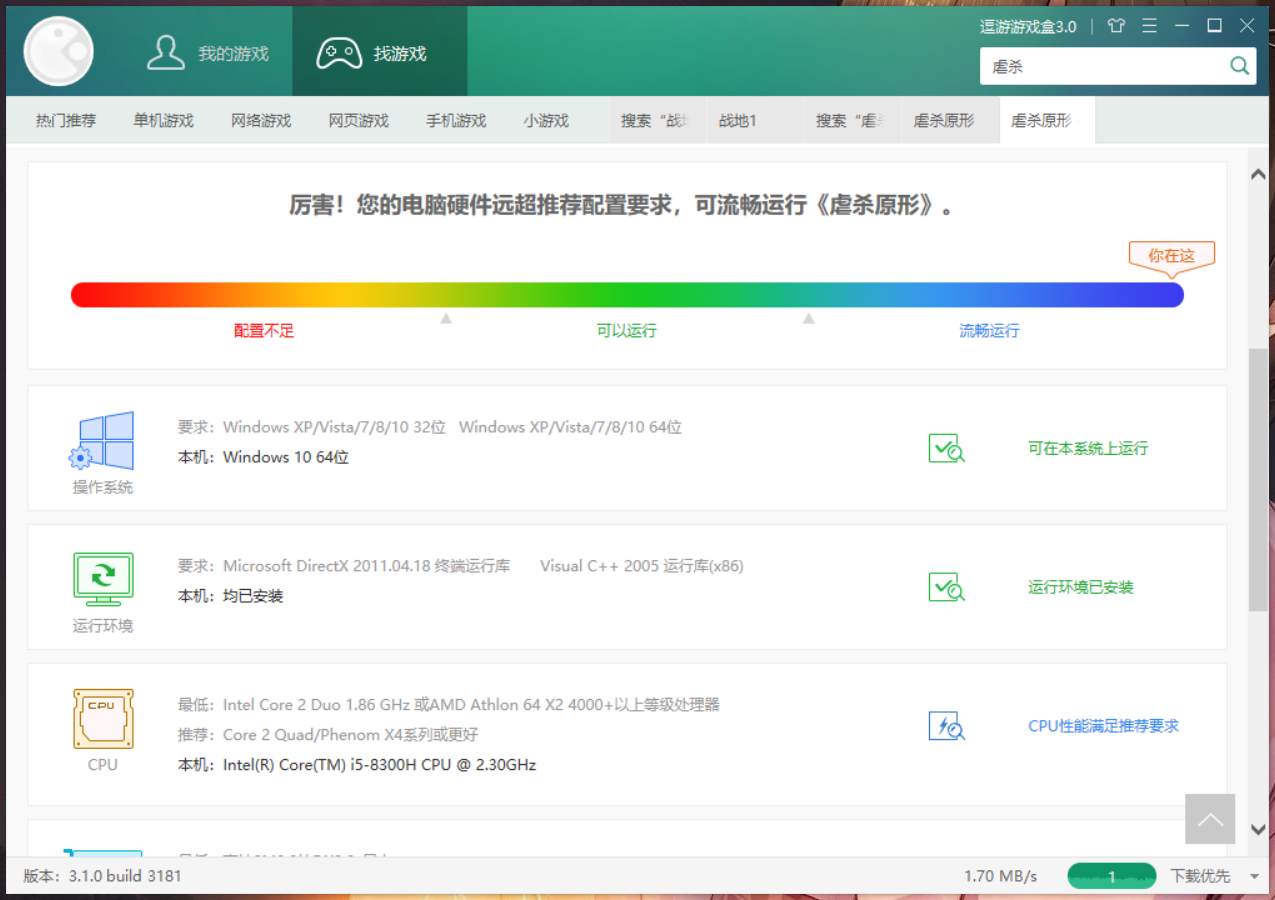Click the currently selected 虐杀原形 tab
This screenshot has width=1275, height=900.
pyautogui.click(x=1047, y=120)
